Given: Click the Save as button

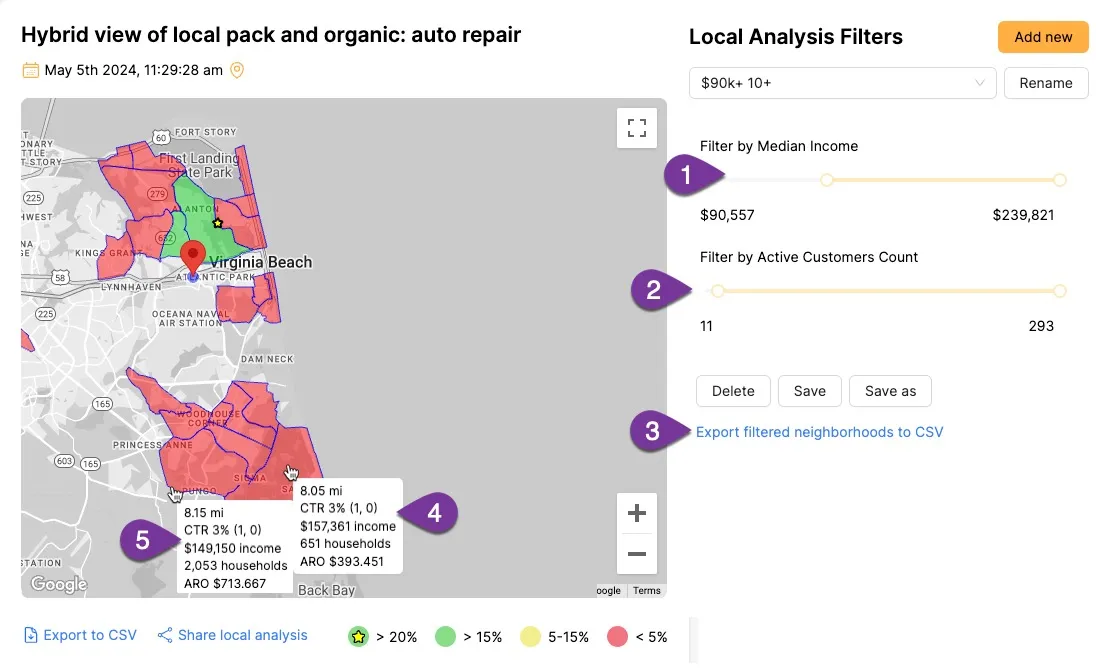Looking at the screenshot, I should click(x=890, y=391).
